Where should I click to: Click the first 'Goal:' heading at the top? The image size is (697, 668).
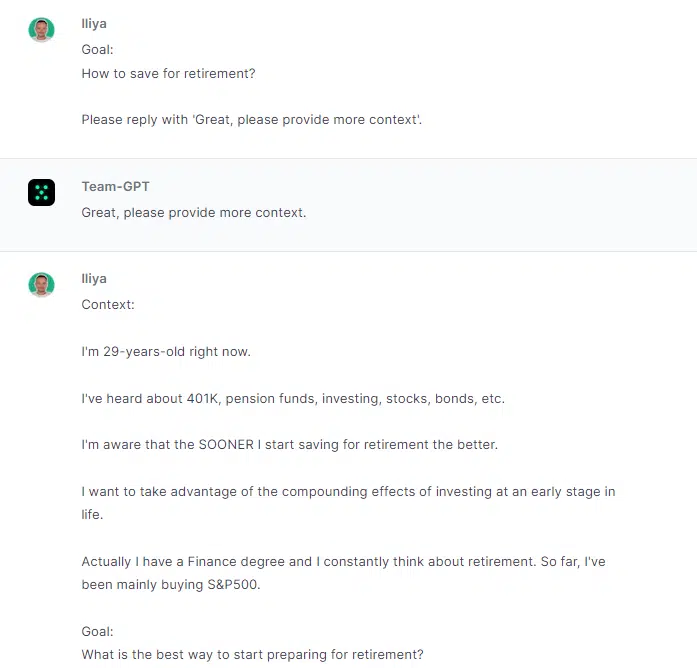point(97,49)
